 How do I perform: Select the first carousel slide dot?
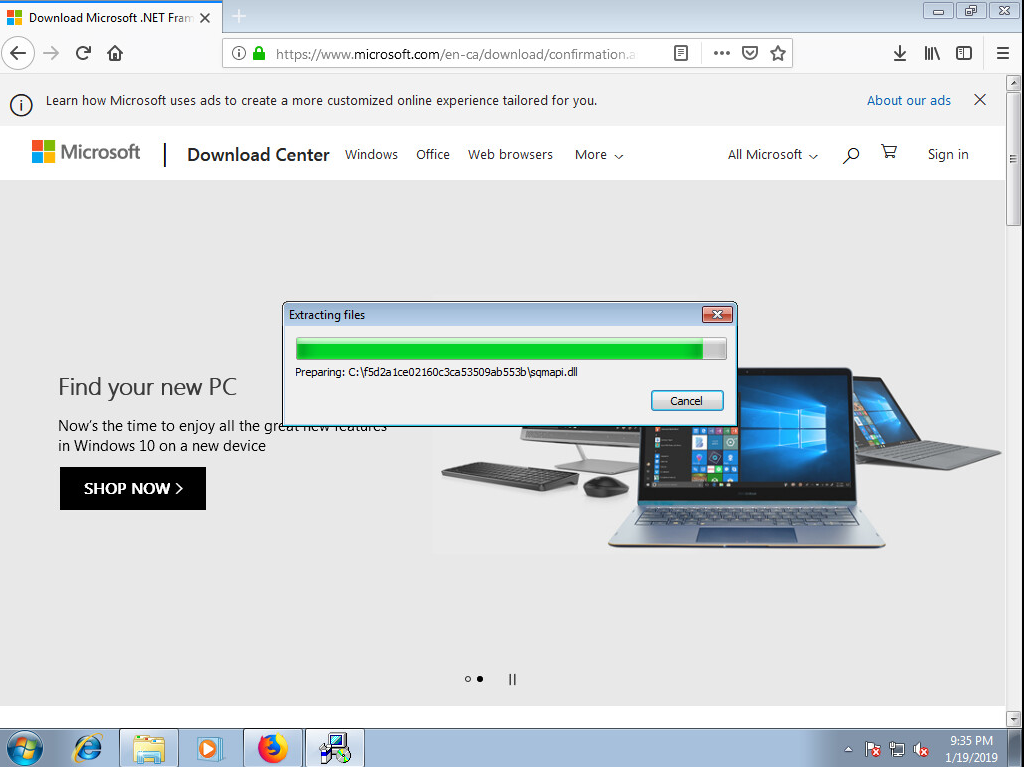pos(468,679)
